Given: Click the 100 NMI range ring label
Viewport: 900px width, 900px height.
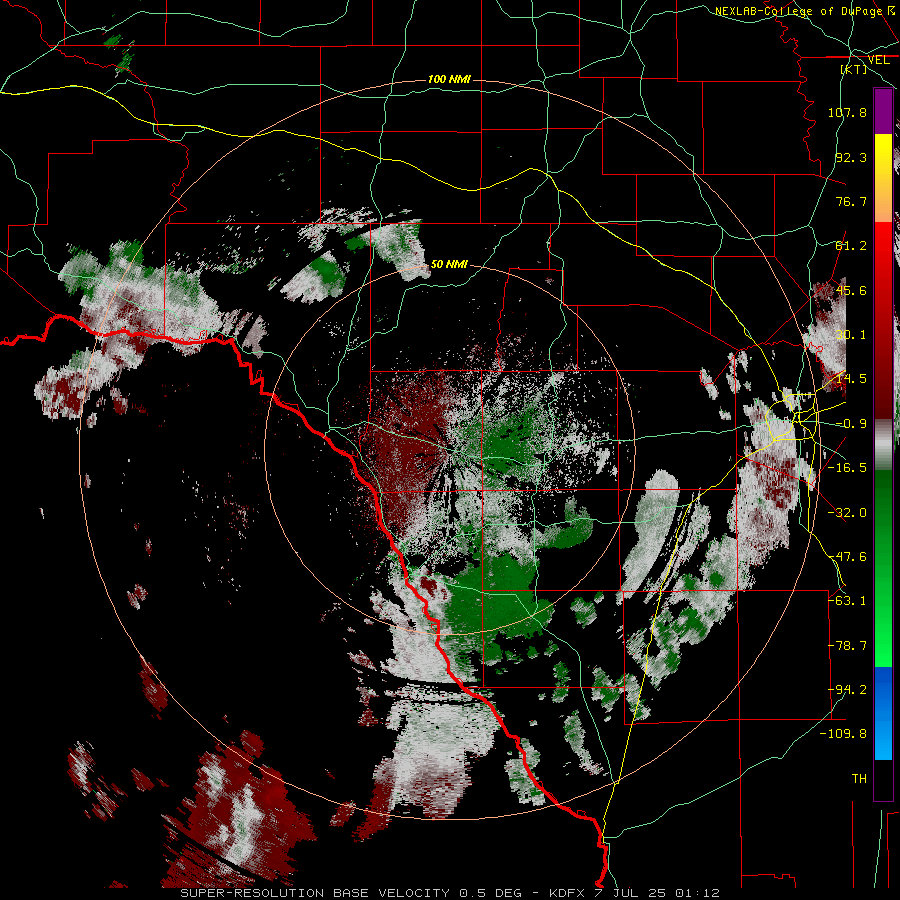Looking at the screenshot, I should tap(449, 79).
